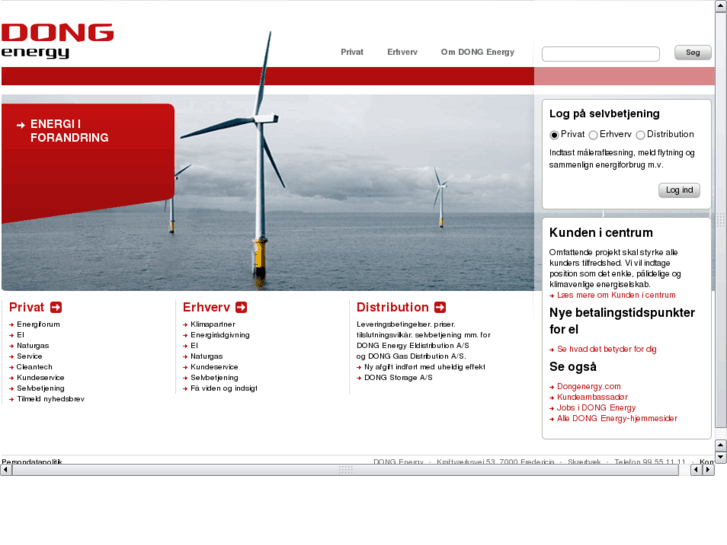Open Selvbetjening link under Erhverv

click(x=214, y=378)
